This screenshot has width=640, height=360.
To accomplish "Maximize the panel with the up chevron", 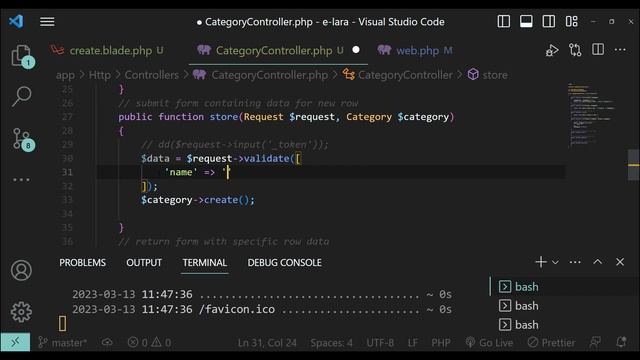I will [x=598, y=262].
